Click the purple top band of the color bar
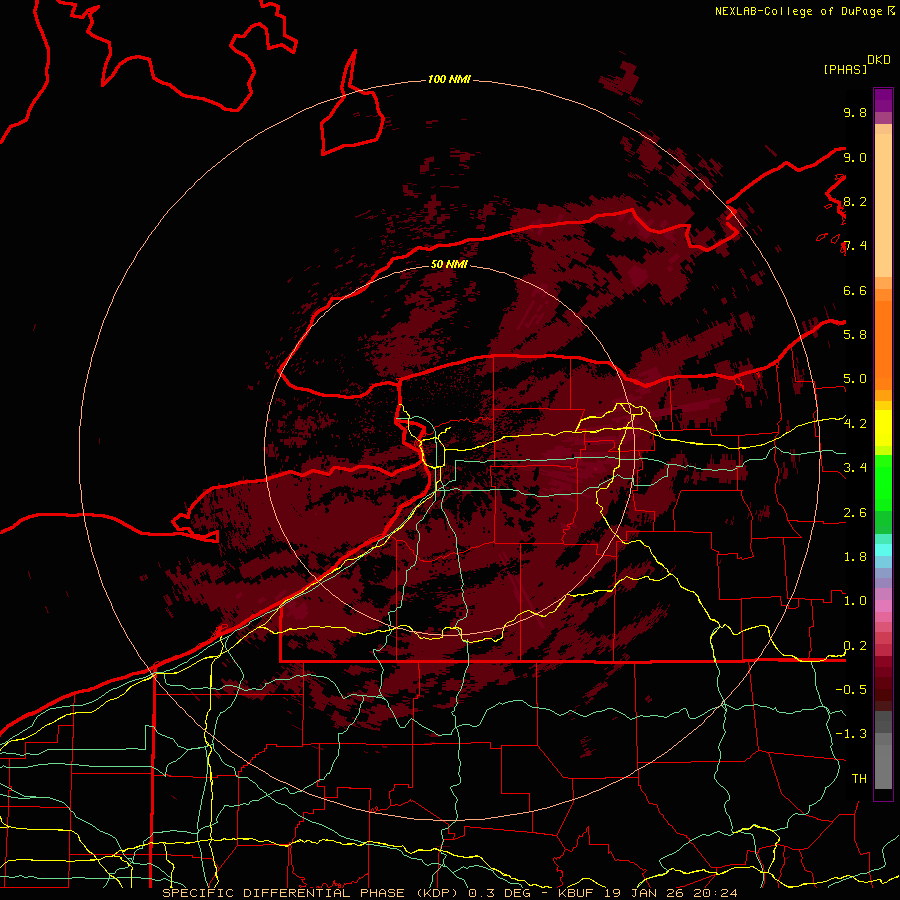This screenshot has height=900, width=900. pyautogui.click(x=883, y=100)
